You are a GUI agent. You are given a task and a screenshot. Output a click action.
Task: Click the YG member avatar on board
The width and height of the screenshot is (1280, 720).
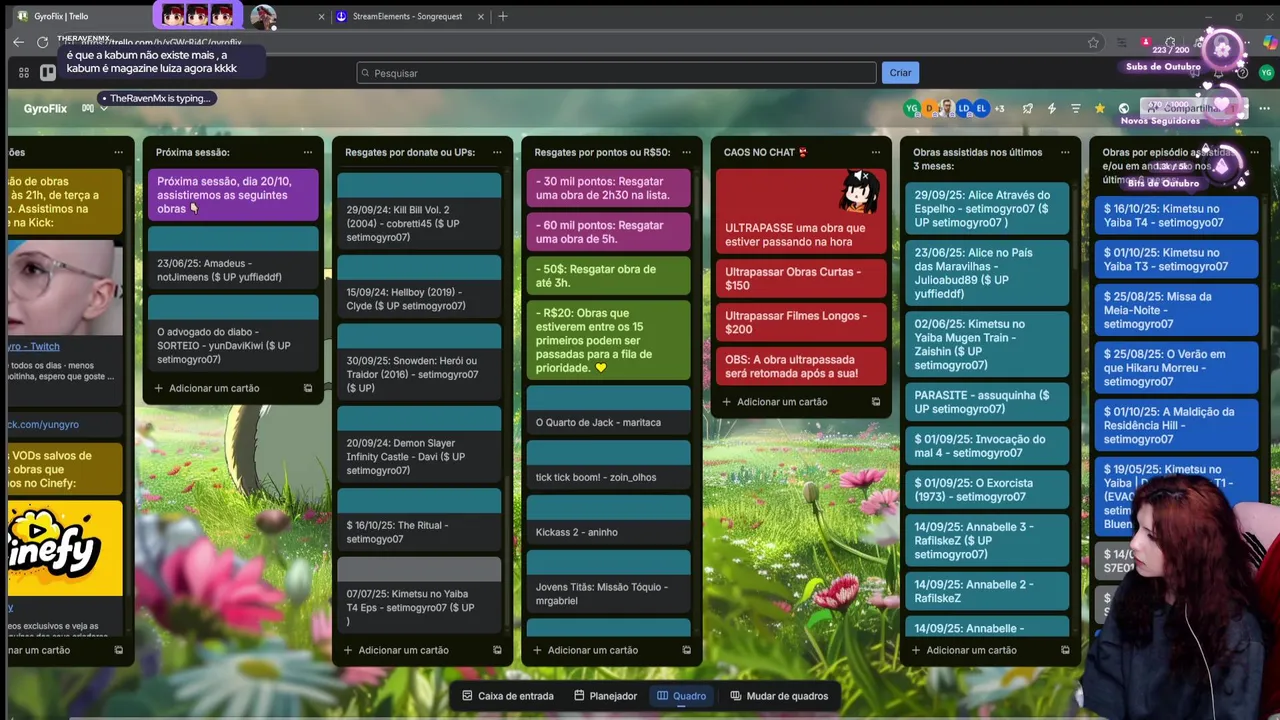tap(911, 108)
